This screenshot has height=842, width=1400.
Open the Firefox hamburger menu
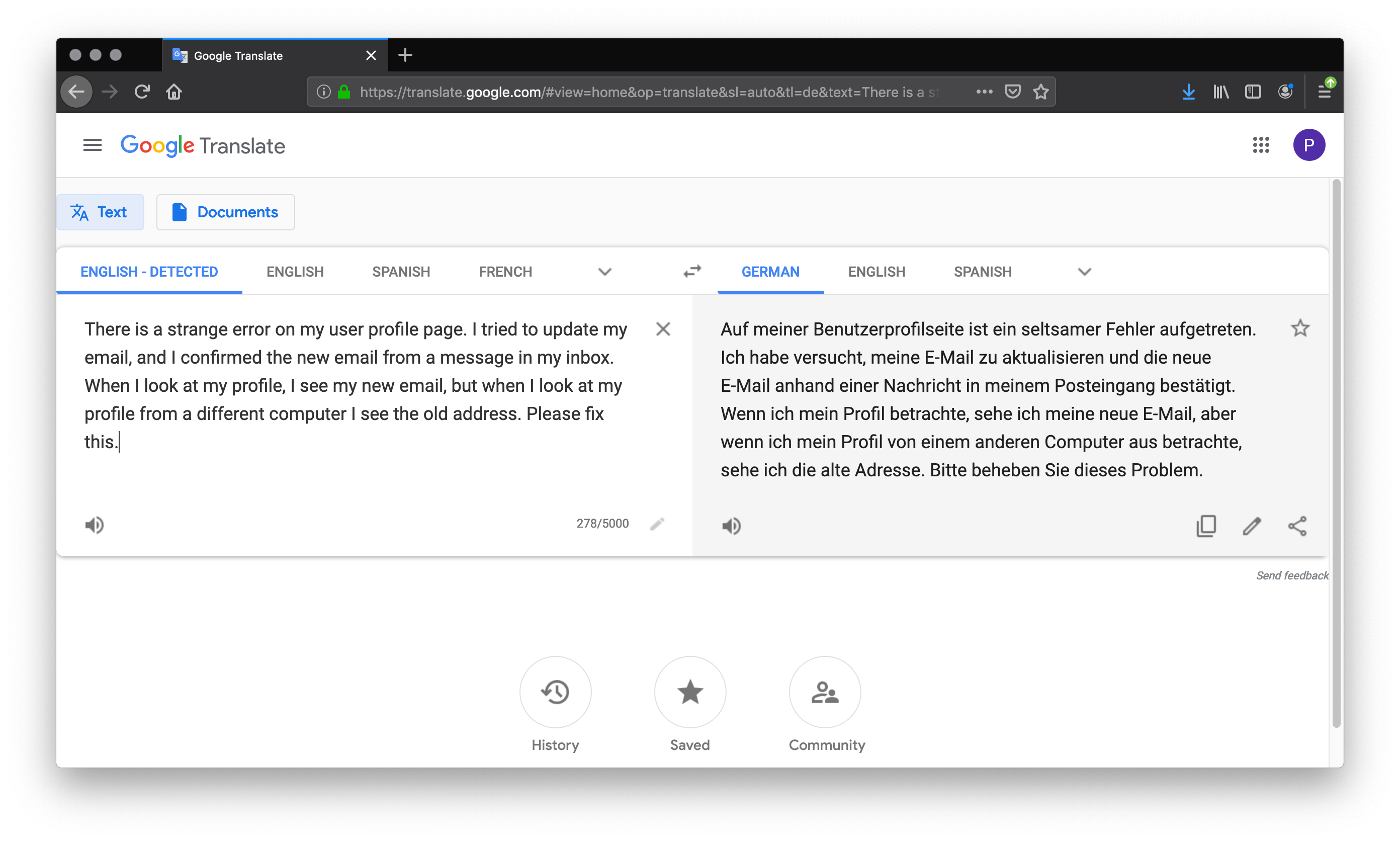[1325, 91]
